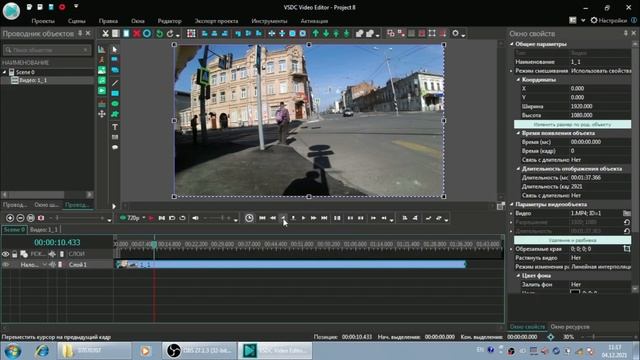640x360 pixels.
Task: Click the green move-down-one-layer arrow icon
Action: point(326,33)
